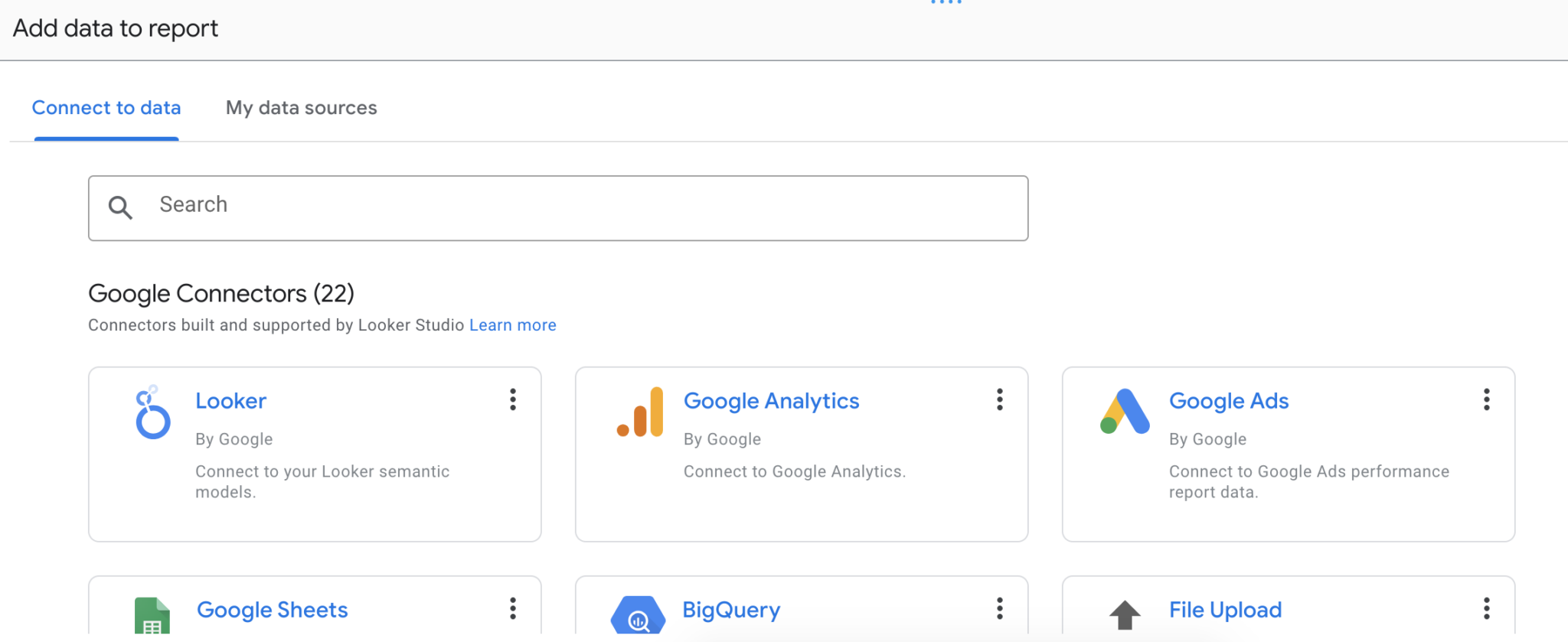1568x642 pixels.
Task: Open the Looker card overflow menu
Action: [x=512, y=399]
